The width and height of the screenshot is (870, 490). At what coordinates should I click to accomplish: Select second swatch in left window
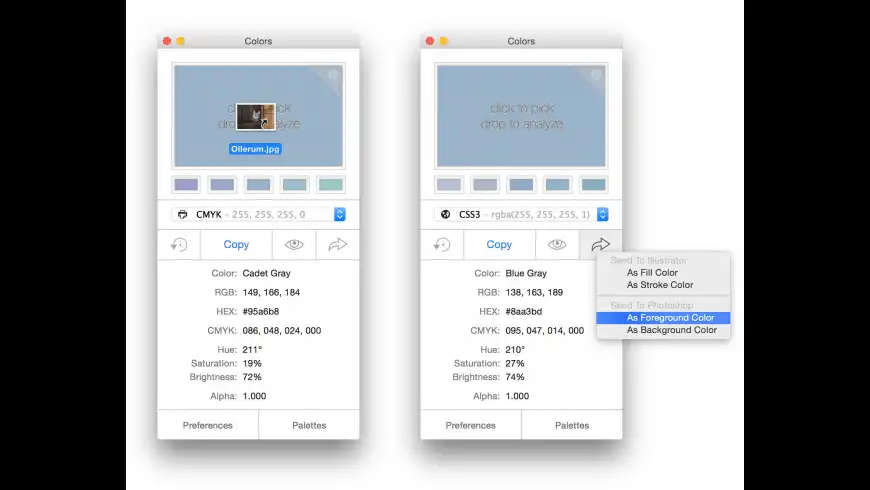[x=222, y=184]
